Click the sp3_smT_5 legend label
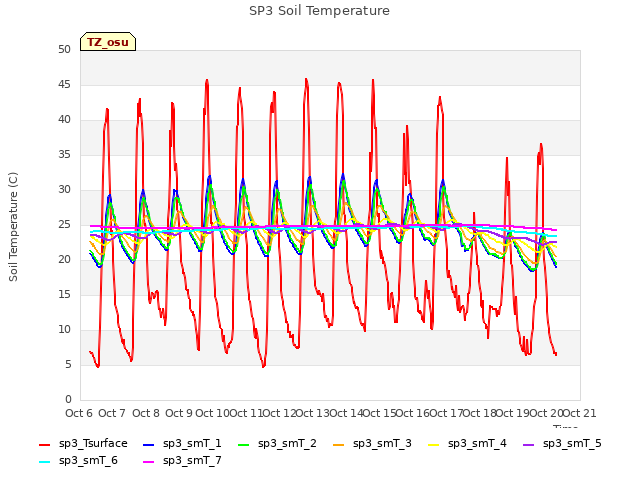The height and width of the screenshot is (480, 640). coord(572,443)
